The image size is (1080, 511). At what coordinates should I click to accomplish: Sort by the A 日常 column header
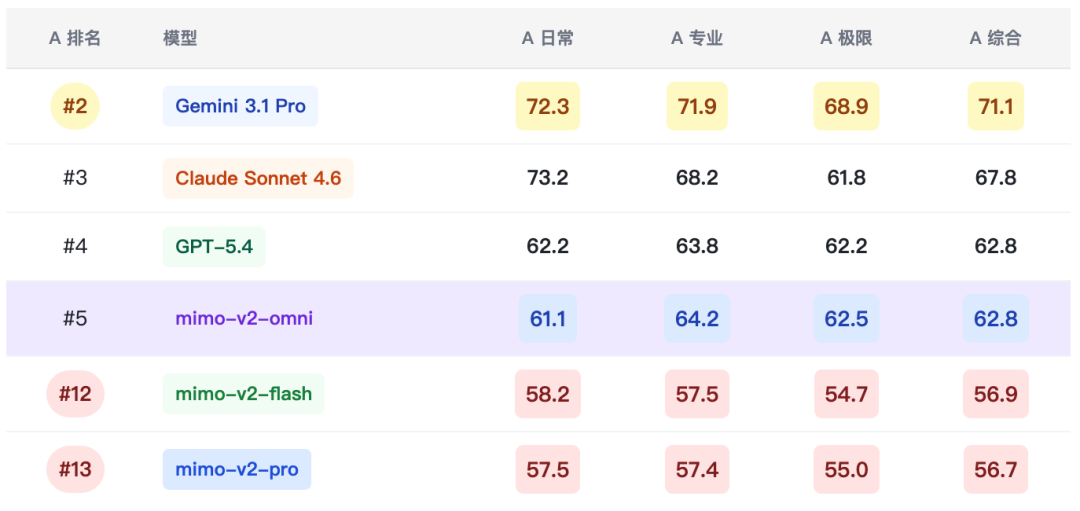547,38
